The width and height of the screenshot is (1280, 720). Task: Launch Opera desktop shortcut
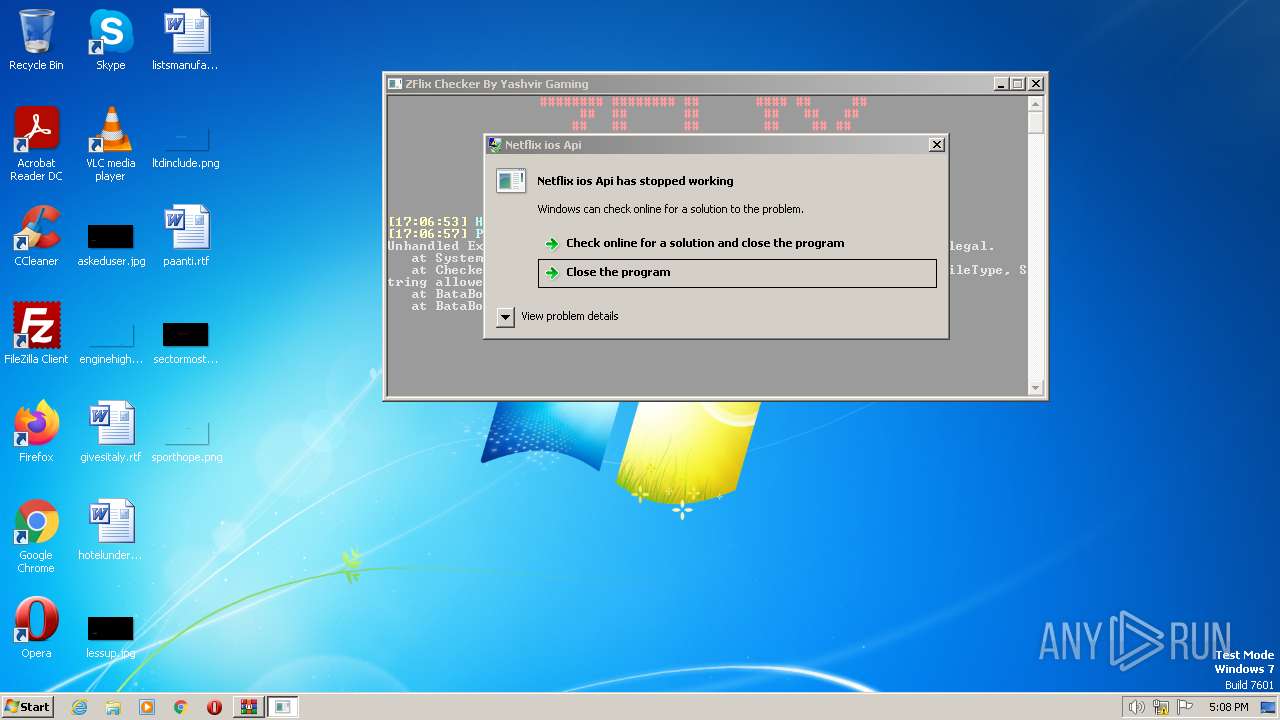coord(36,628)
